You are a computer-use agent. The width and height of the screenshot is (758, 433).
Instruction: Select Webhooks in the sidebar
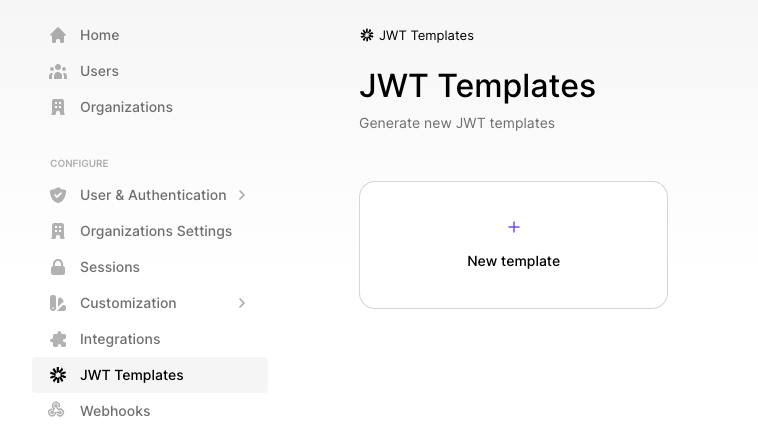(115, 411)
